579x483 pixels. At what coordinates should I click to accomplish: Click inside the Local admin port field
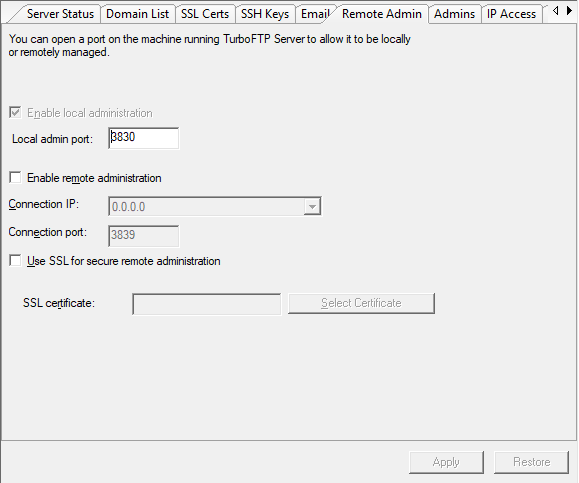pos(144,138)
